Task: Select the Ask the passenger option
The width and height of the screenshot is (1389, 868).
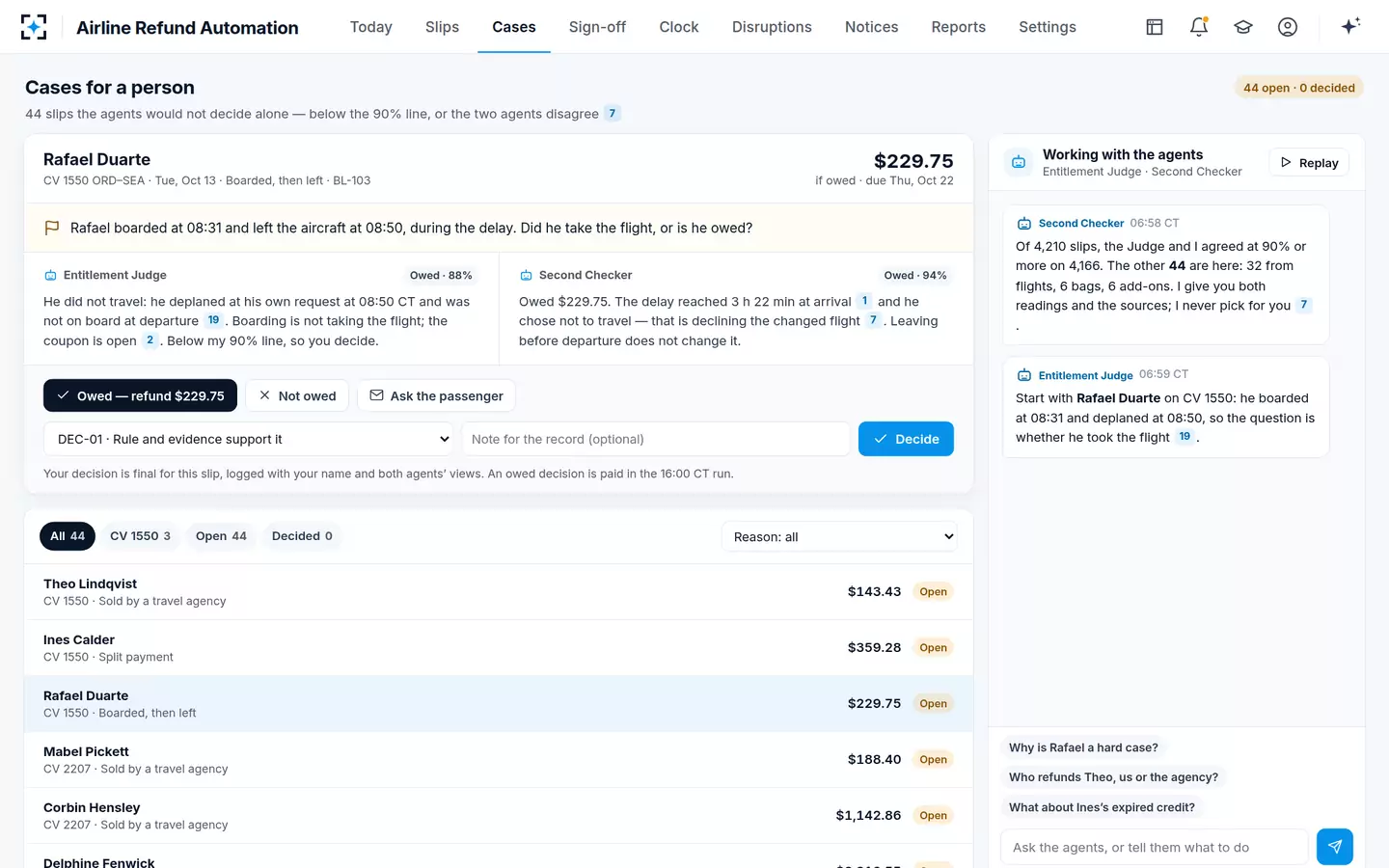Action: tap(436, 395)
